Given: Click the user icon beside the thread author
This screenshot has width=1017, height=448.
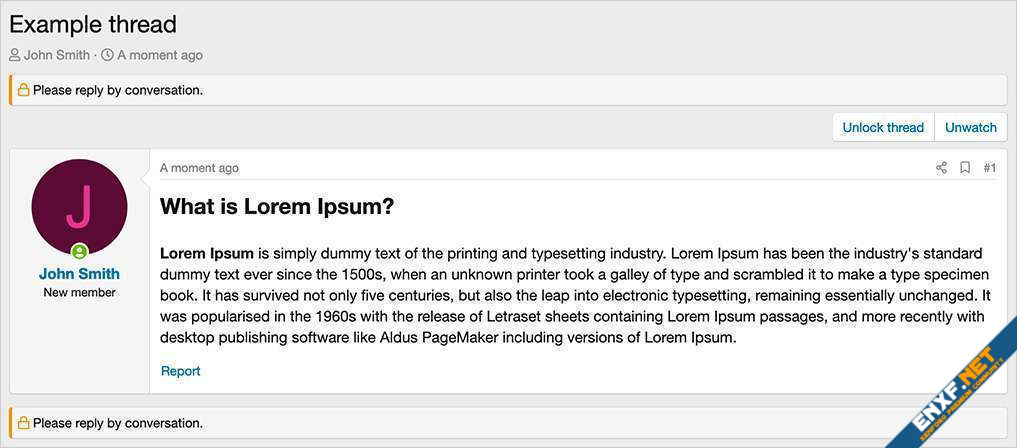Looking at the screenshot, I should [15, 55].
